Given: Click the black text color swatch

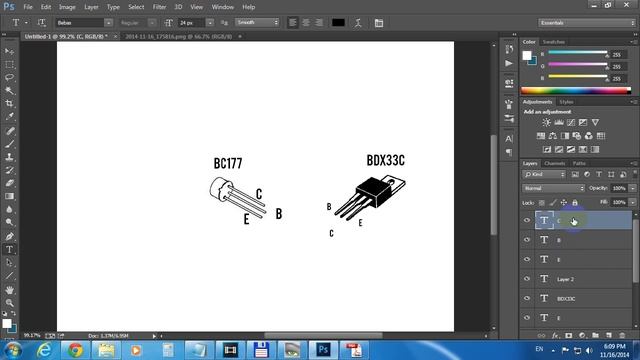Looking at the screenshot, I should coord(338,23).
